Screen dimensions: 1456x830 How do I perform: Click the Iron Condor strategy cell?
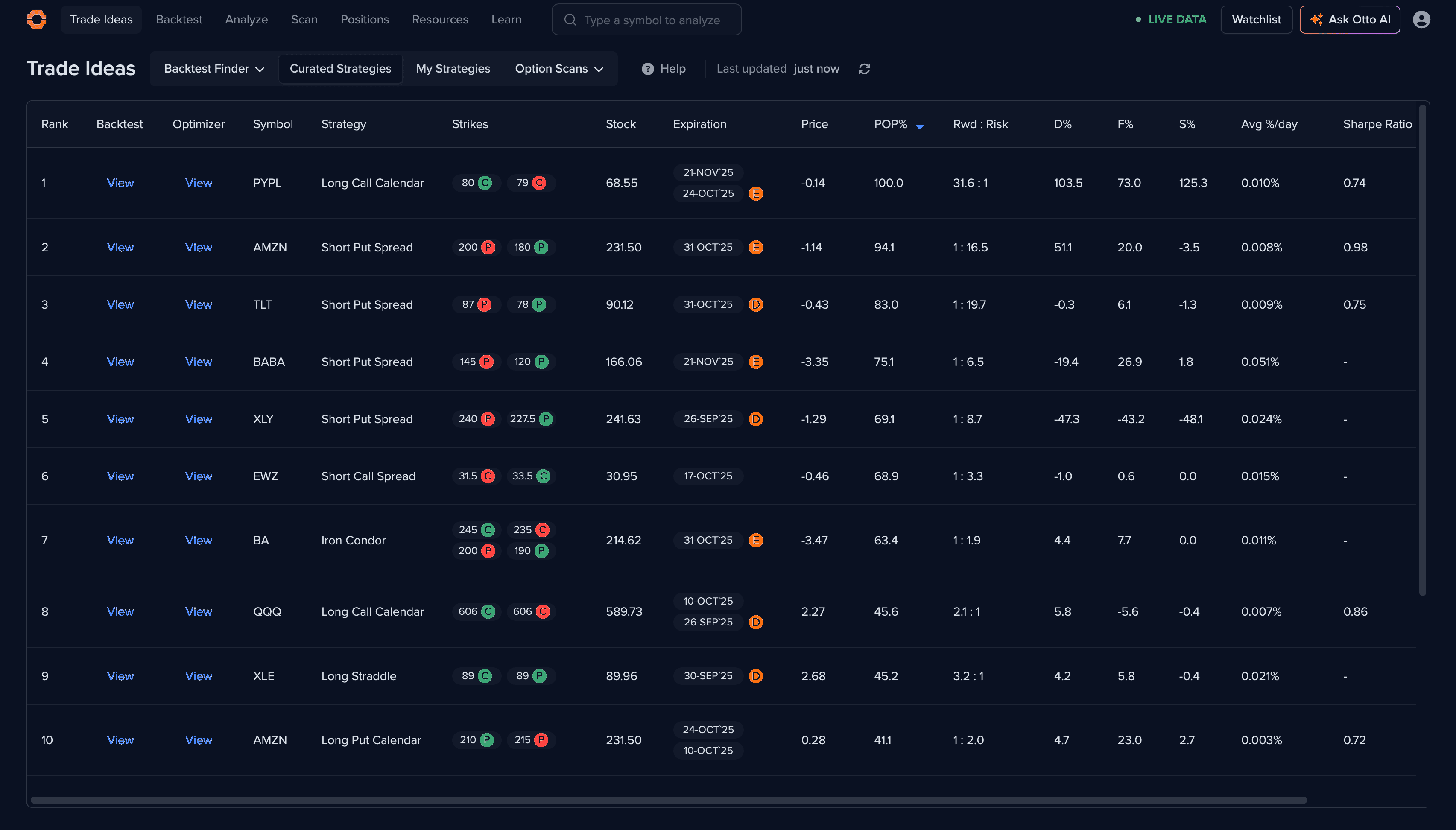(354, 541)
